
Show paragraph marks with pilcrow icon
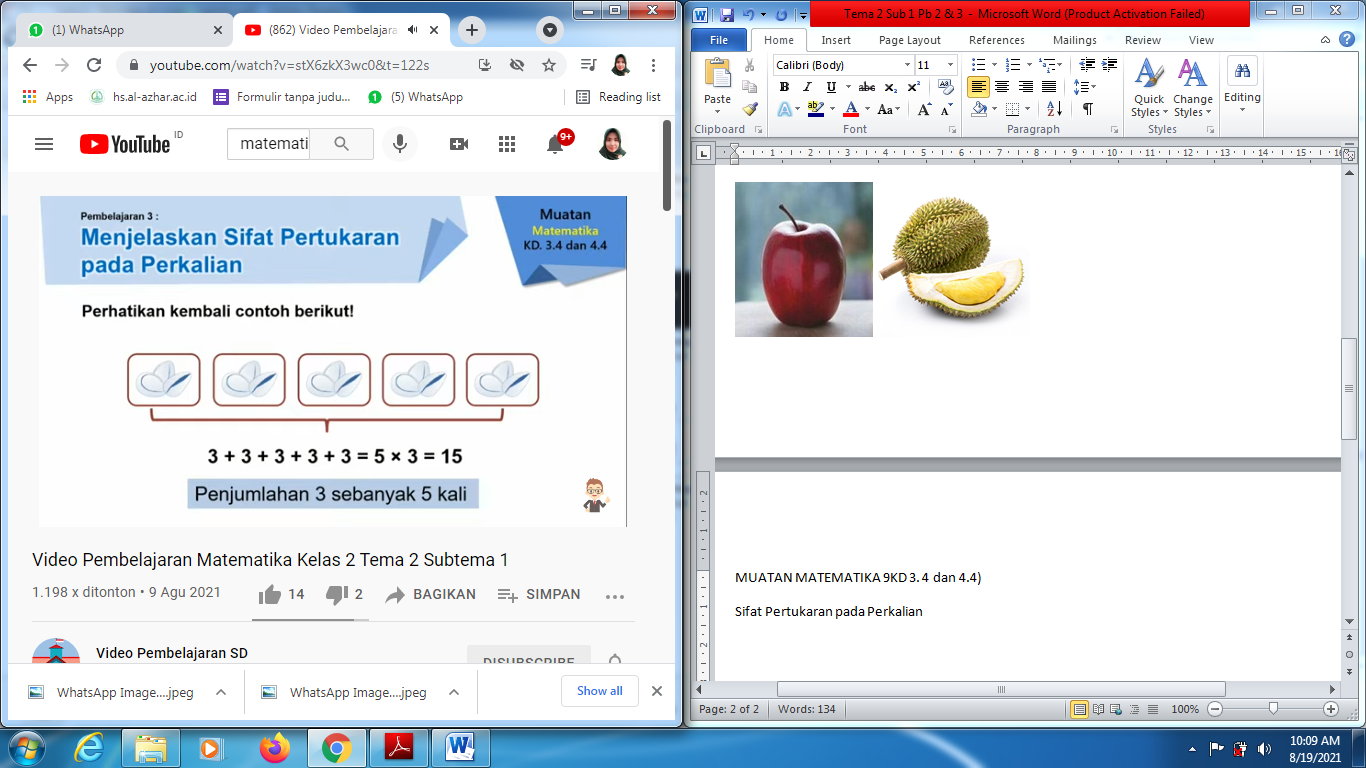tap(1087, 109)
